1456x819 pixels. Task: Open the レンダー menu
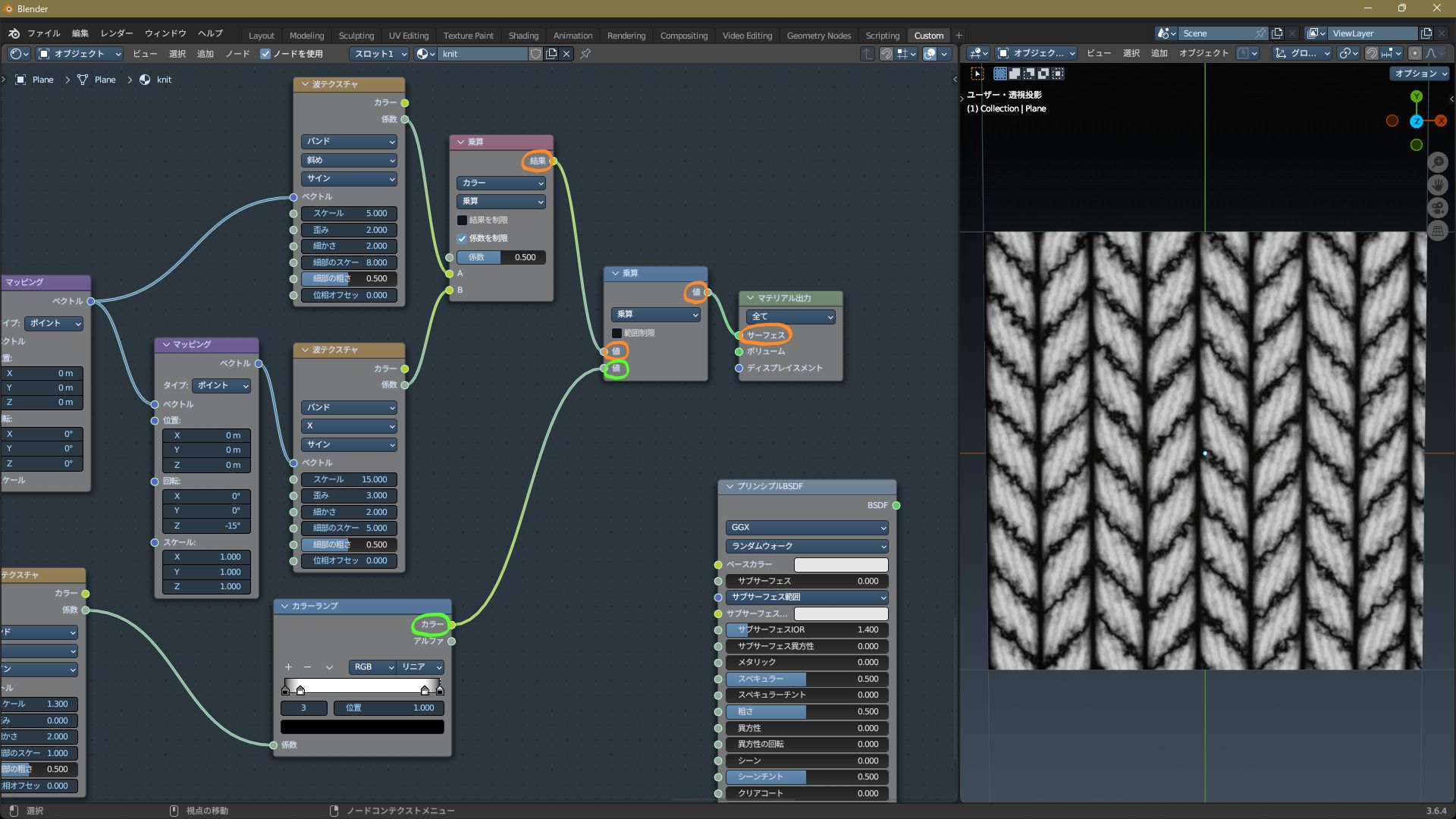click(x=116, y=33)
